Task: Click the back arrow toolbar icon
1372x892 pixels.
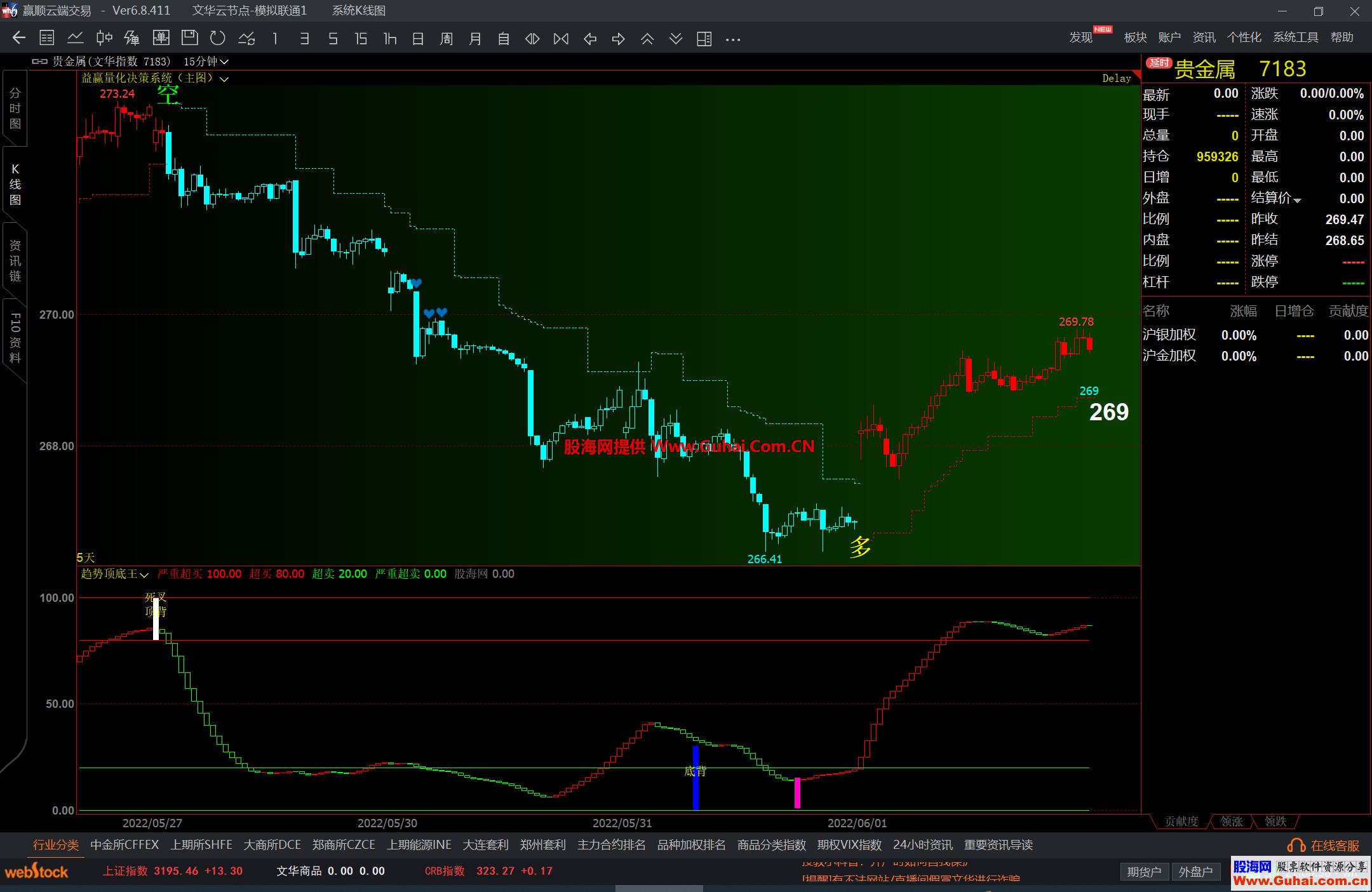Action: click(19, 39)
